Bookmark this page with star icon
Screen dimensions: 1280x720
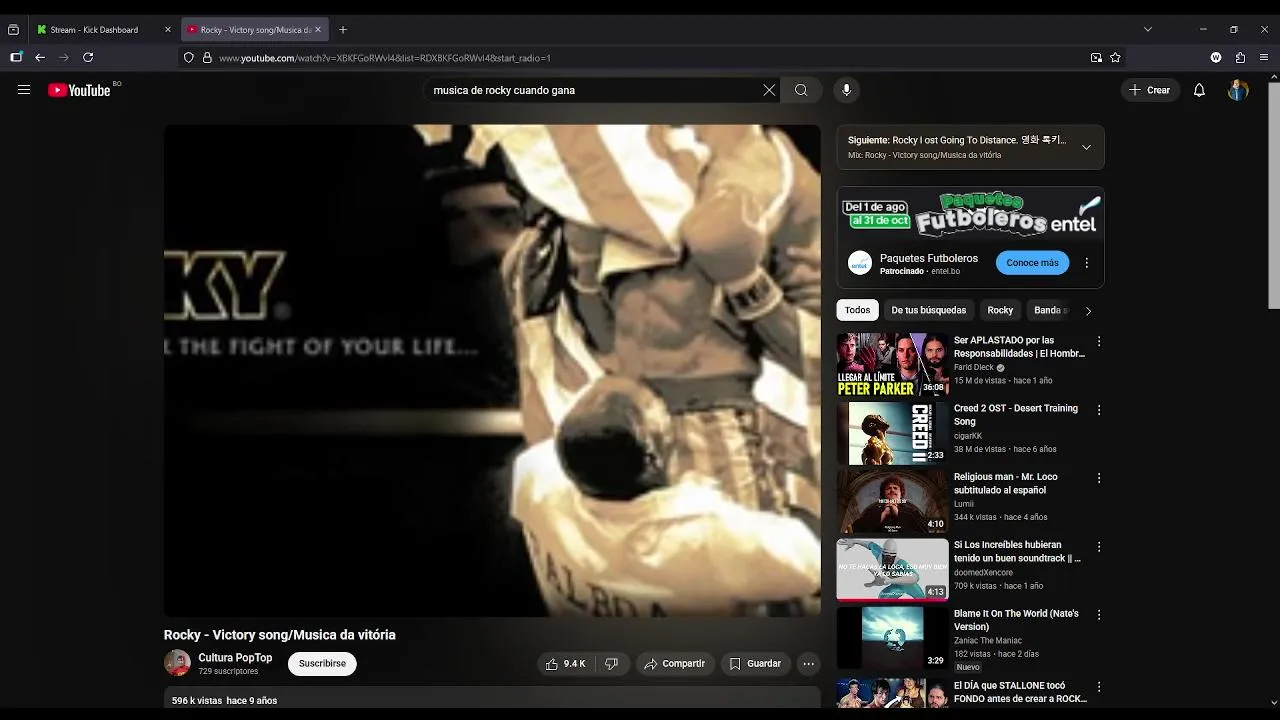[1115, 58]
